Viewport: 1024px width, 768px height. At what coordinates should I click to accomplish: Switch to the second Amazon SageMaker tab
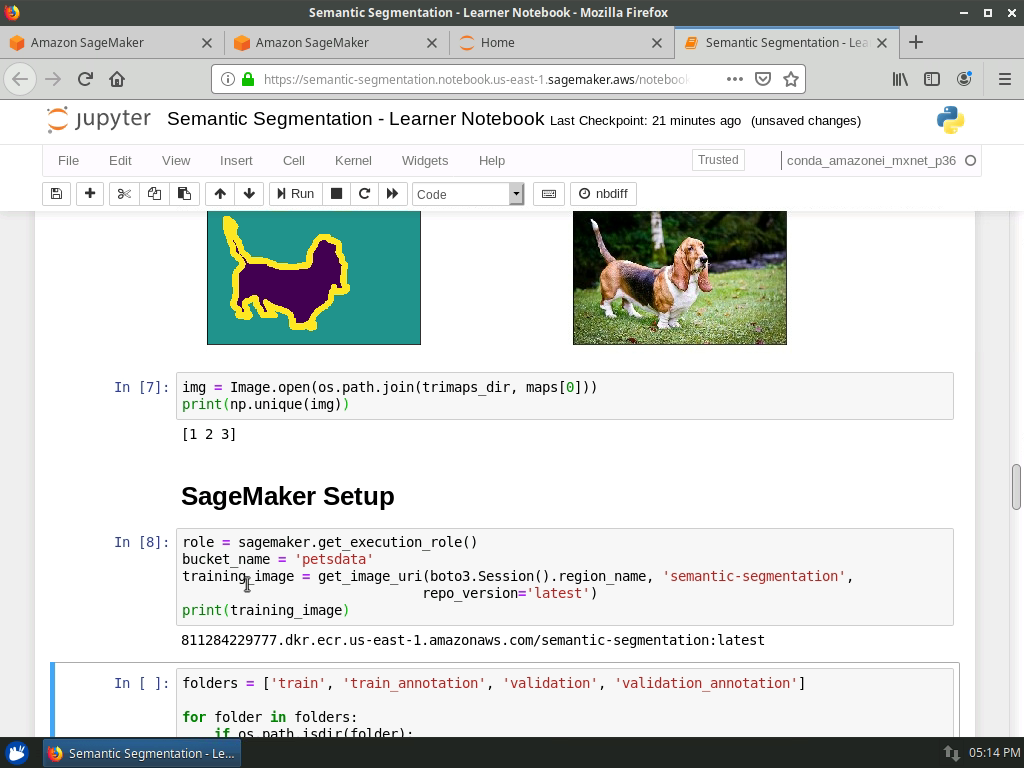(x=337, y=42)
